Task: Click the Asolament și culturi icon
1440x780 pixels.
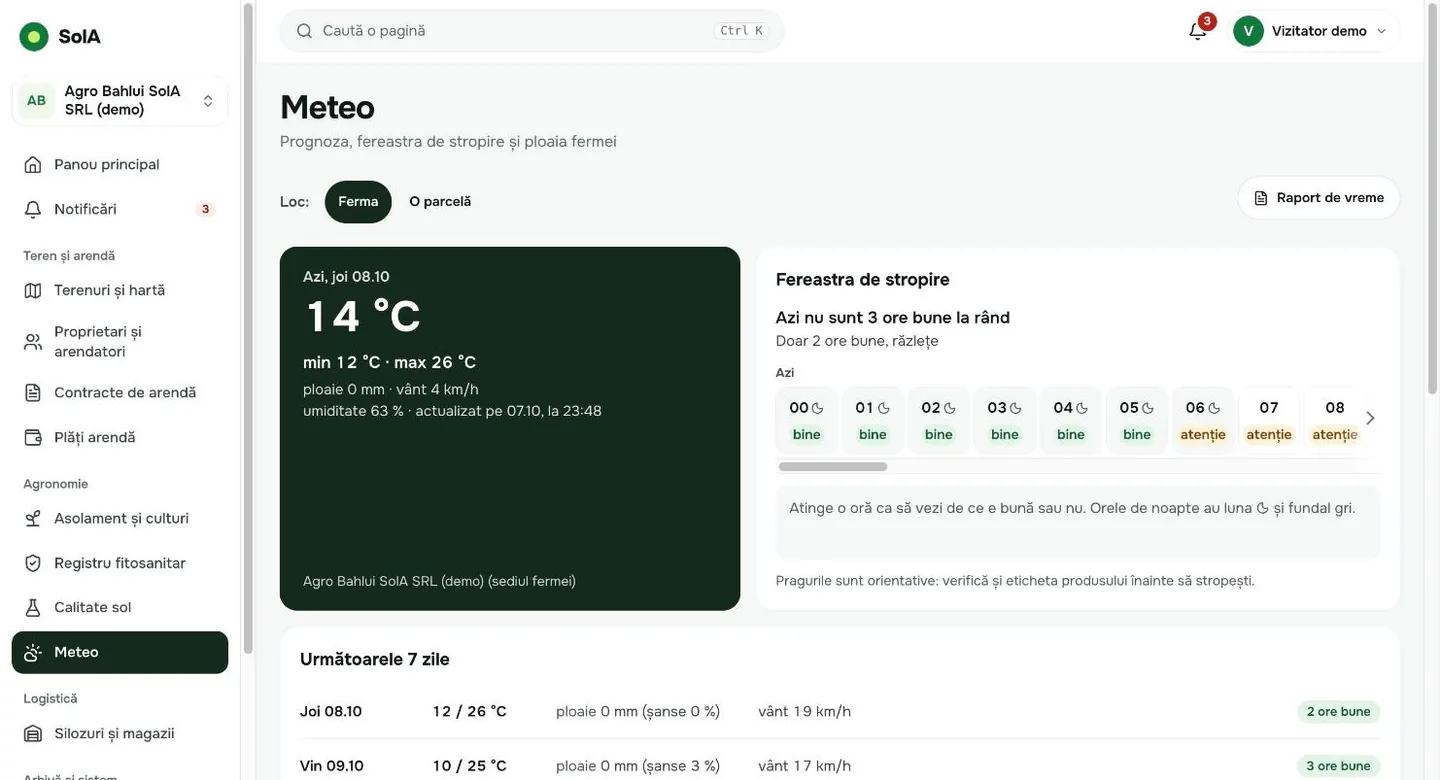Action: 33,518
